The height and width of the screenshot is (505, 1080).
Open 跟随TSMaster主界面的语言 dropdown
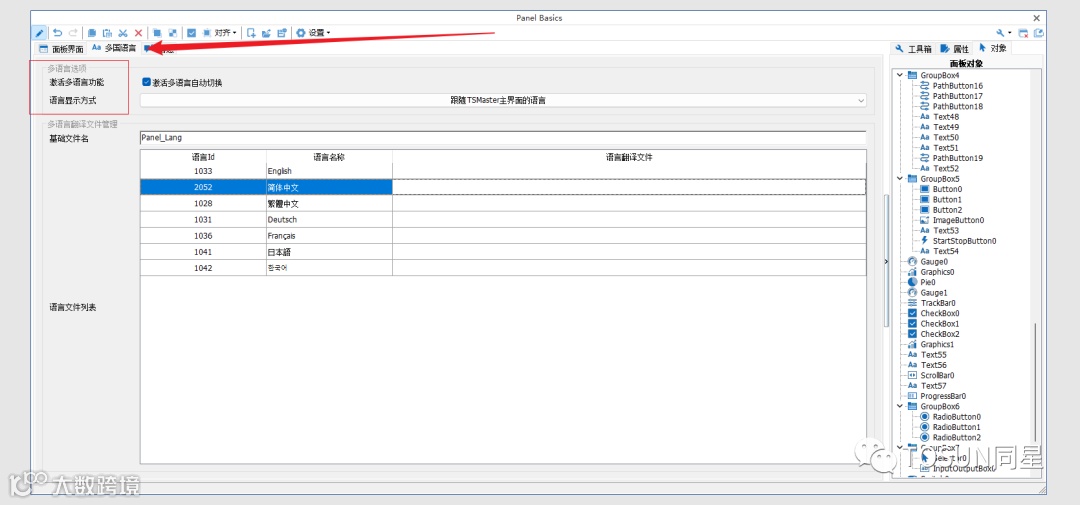503,101
